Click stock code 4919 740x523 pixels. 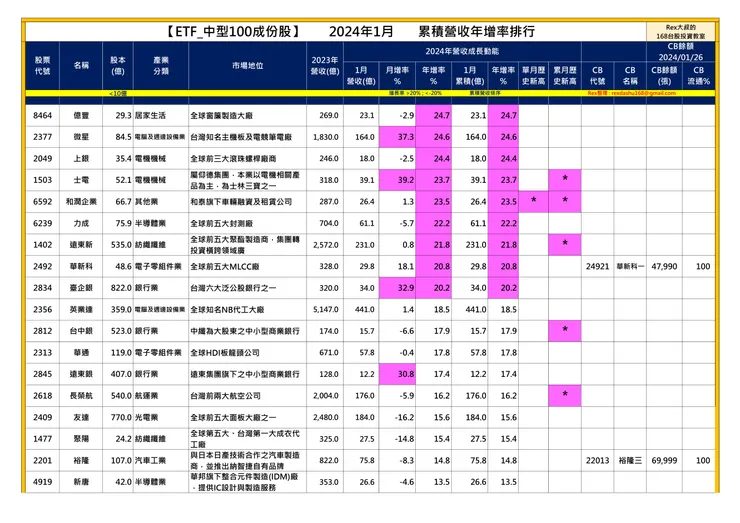(42, 482)
